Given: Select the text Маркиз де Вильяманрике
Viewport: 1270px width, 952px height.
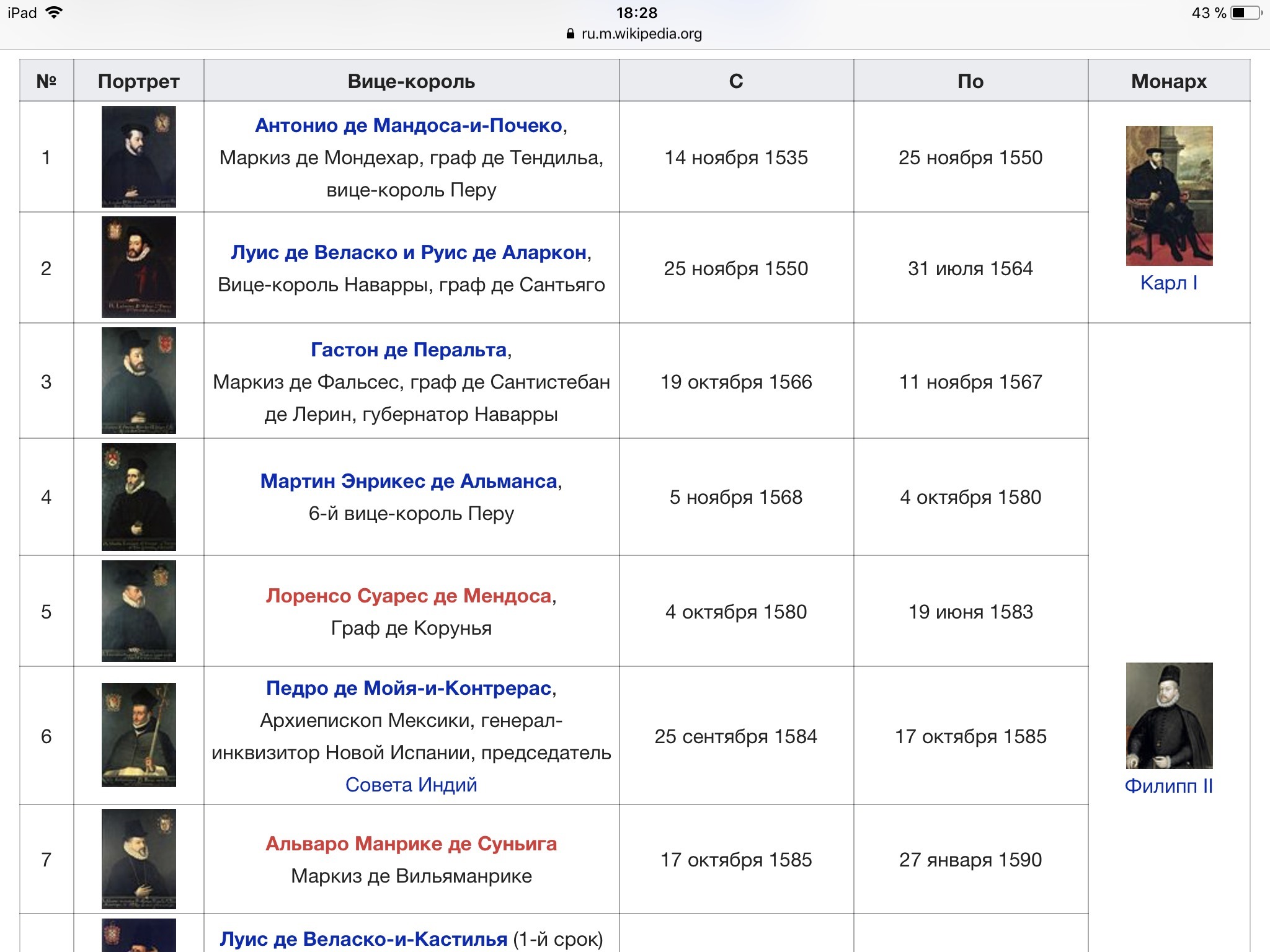Looking at the screenshot, I should (x=411, y=876).
